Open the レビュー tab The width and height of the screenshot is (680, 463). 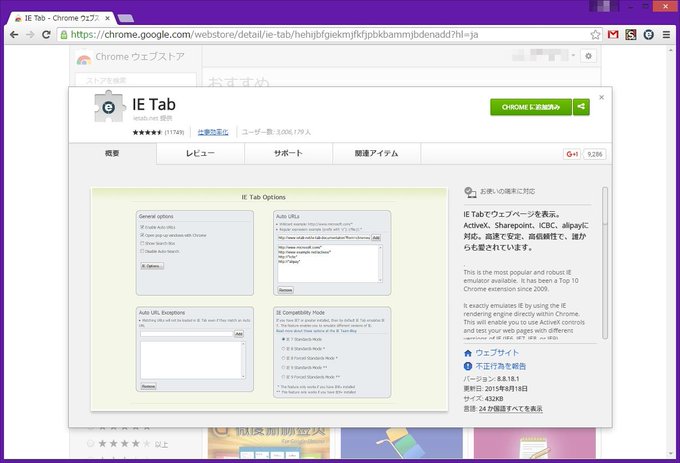[200, 153]
